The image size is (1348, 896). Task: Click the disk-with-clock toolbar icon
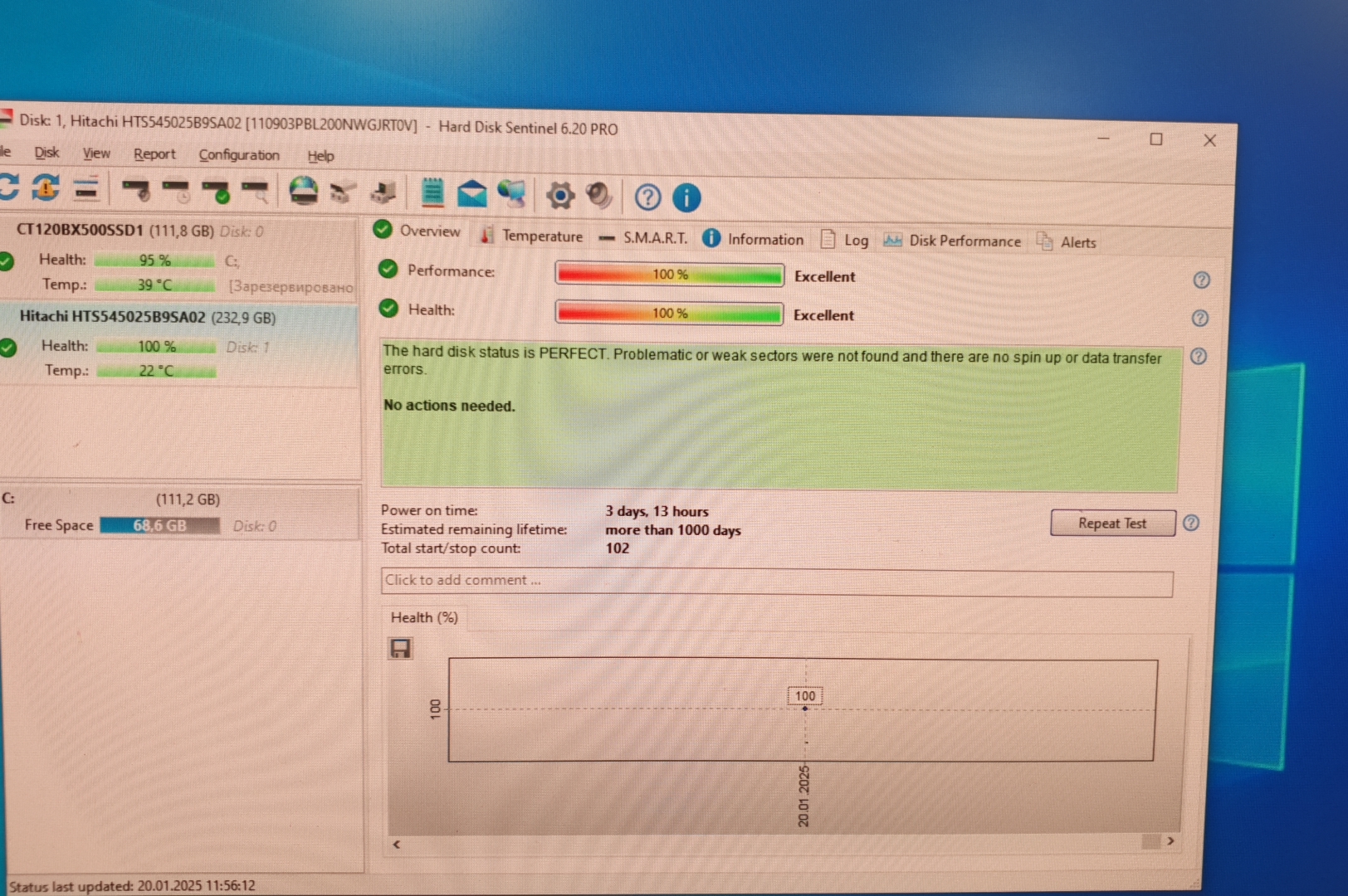pyautogui.click(x=177, y=192)
